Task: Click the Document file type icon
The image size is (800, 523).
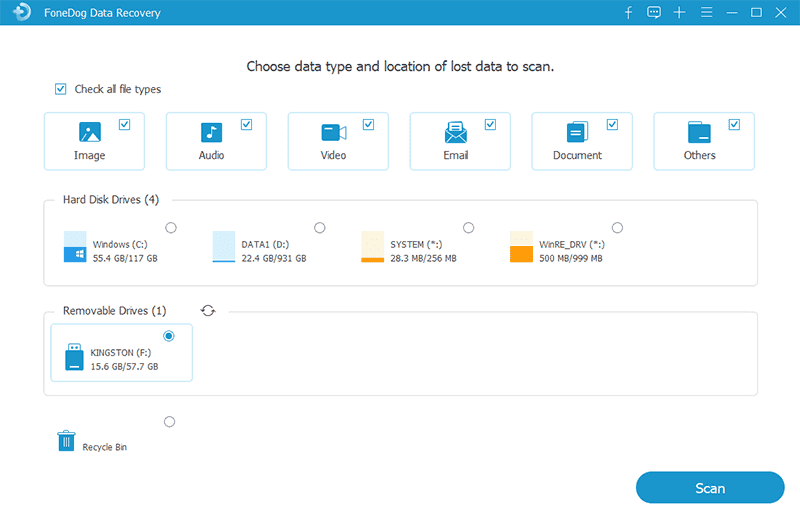Action: [577, 133]
